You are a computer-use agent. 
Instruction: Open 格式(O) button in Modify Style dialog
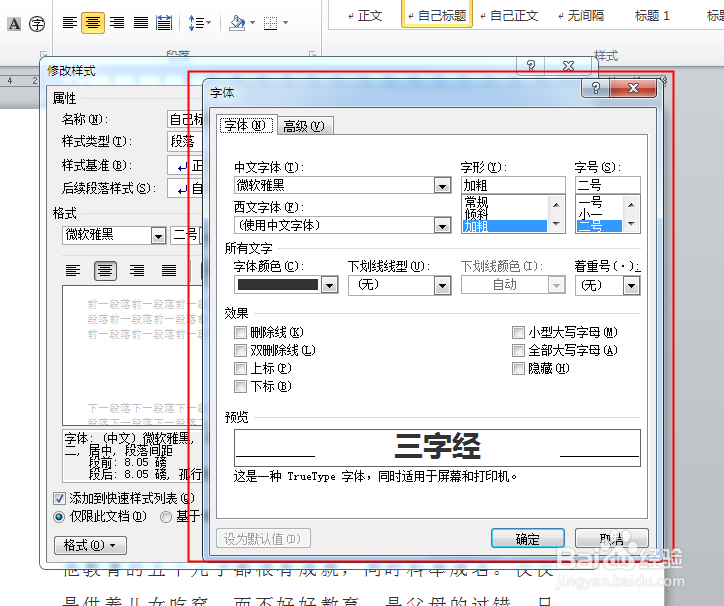click(x=90, y=545)
